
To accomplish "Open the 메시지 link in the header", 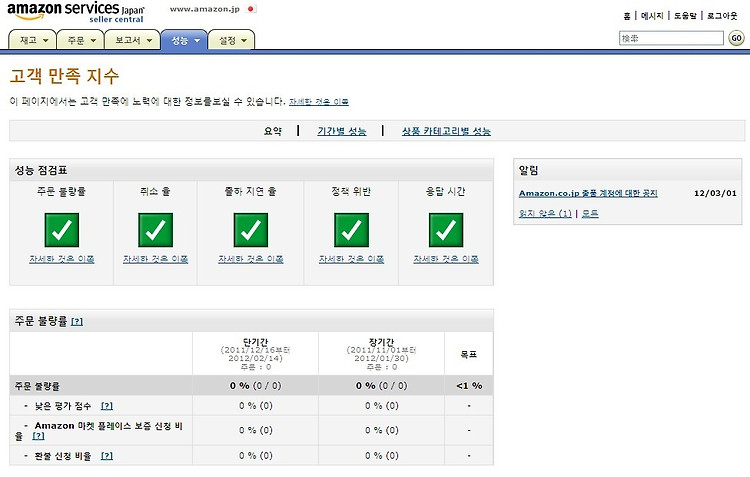I will coord(652,16).
